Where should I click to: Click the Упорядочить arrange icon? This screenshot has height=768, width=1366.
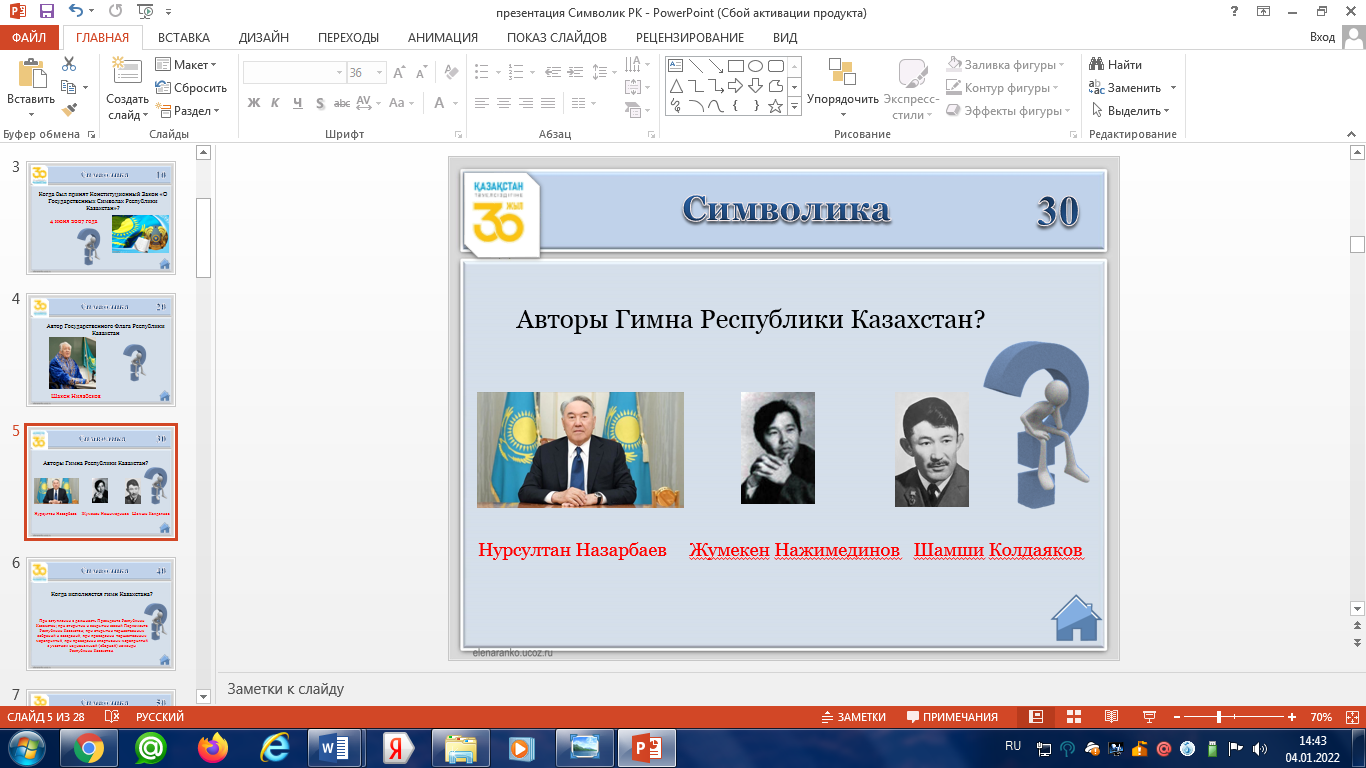coord(842,76)
